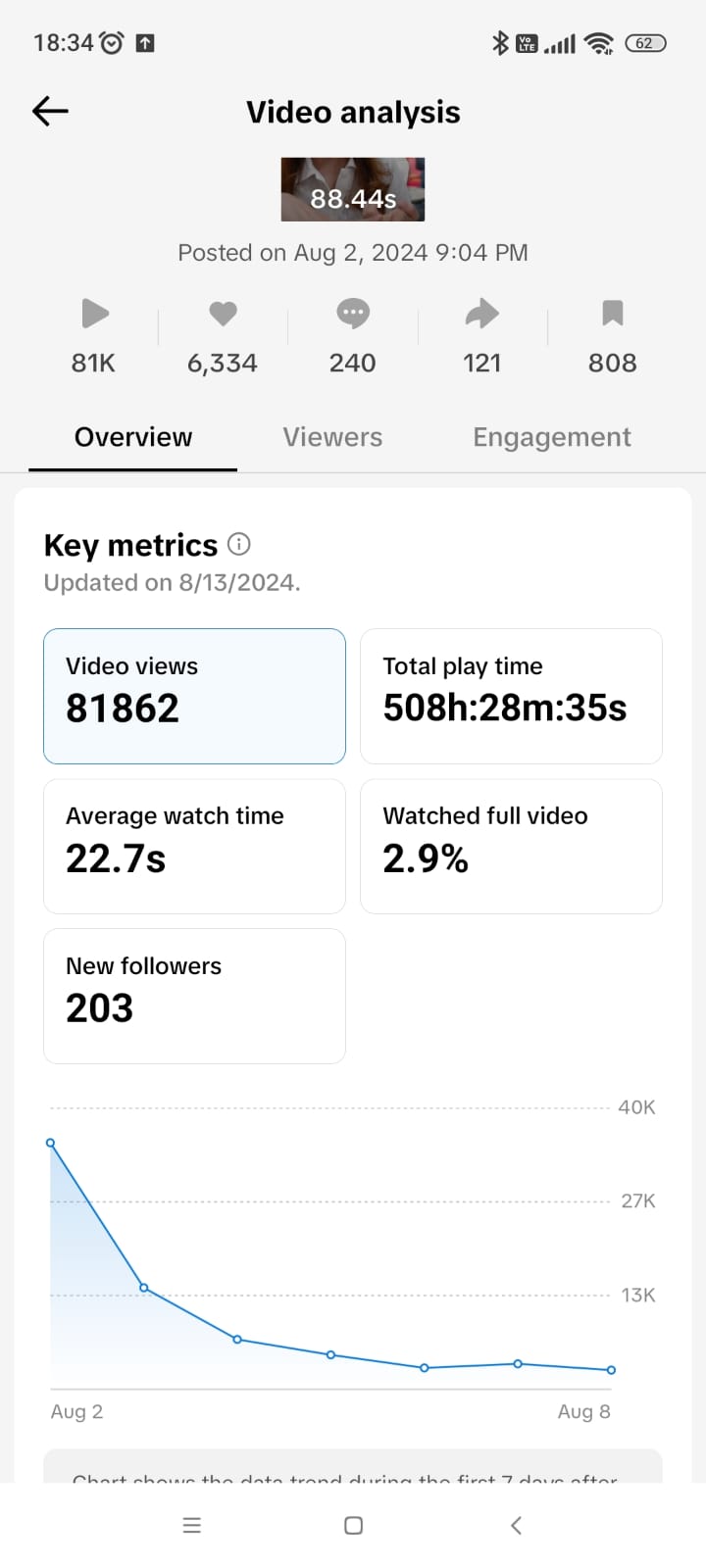Image resolution: width=706 pixels, height=1568 pixels.
Task: Tap the play count icon
Action: (x=94, y=314)
